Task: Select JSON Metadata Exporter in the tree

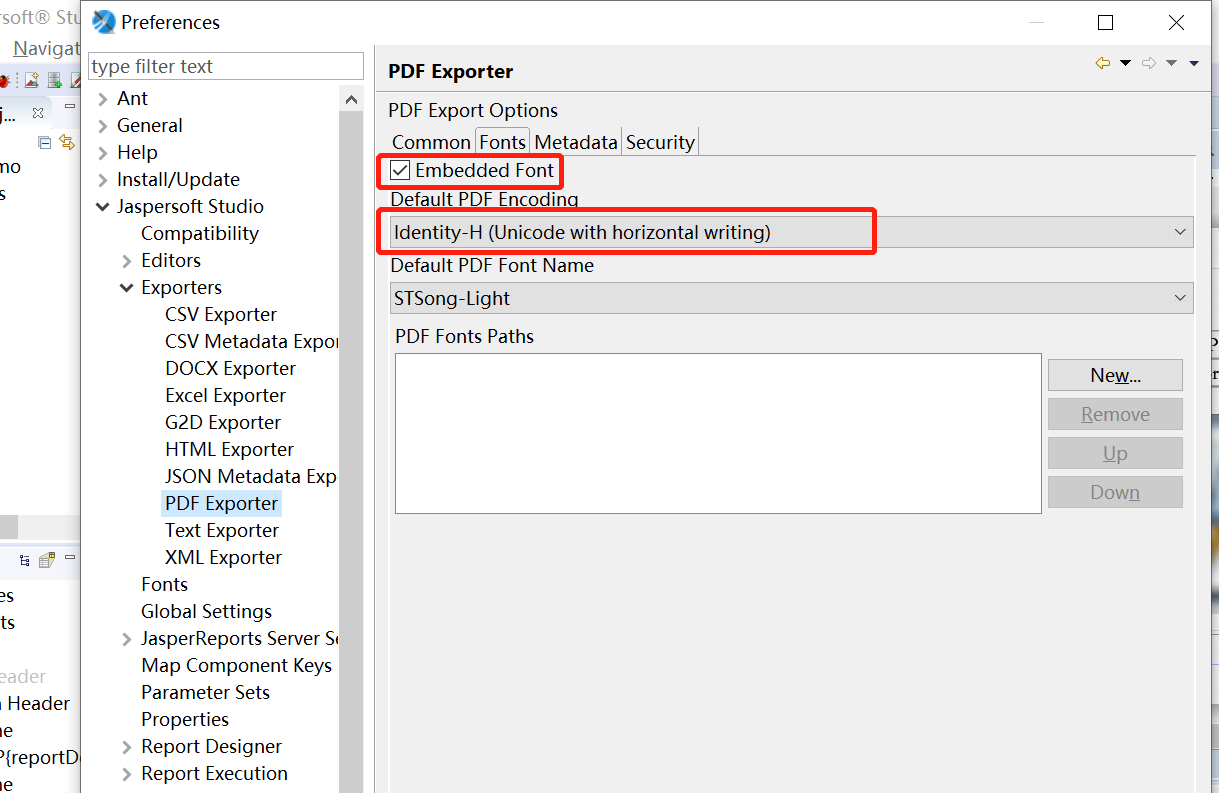Action: tap(251, 477)
